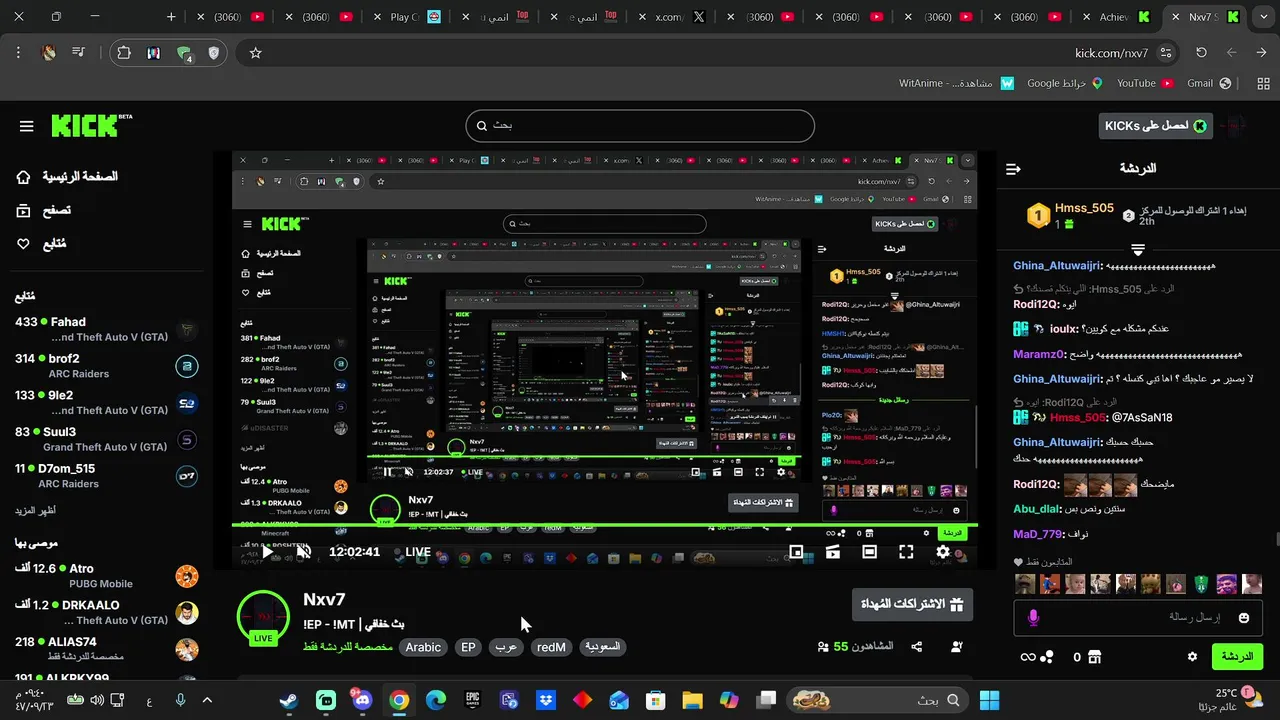Select the EP tag
This screenshot has height=720, width=1280.
point(468,647)
